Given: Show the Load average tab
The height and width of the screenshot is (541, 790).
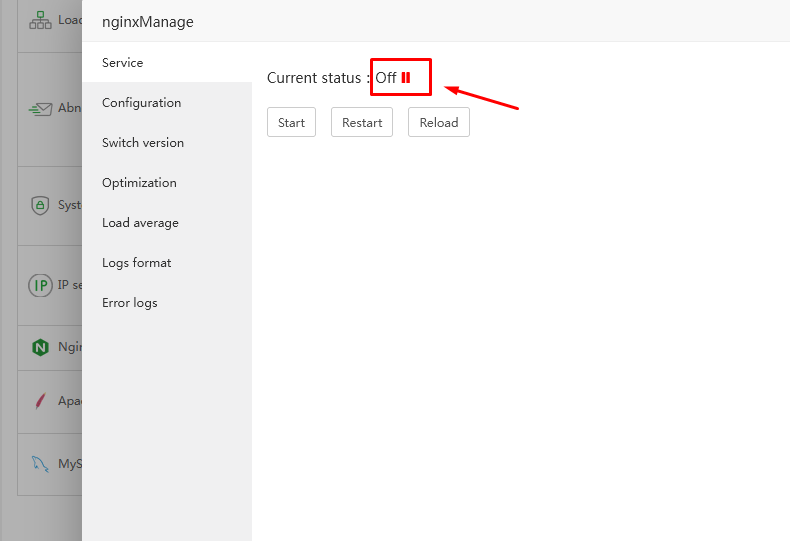Looking at the screenshot, I should (140, 223).
